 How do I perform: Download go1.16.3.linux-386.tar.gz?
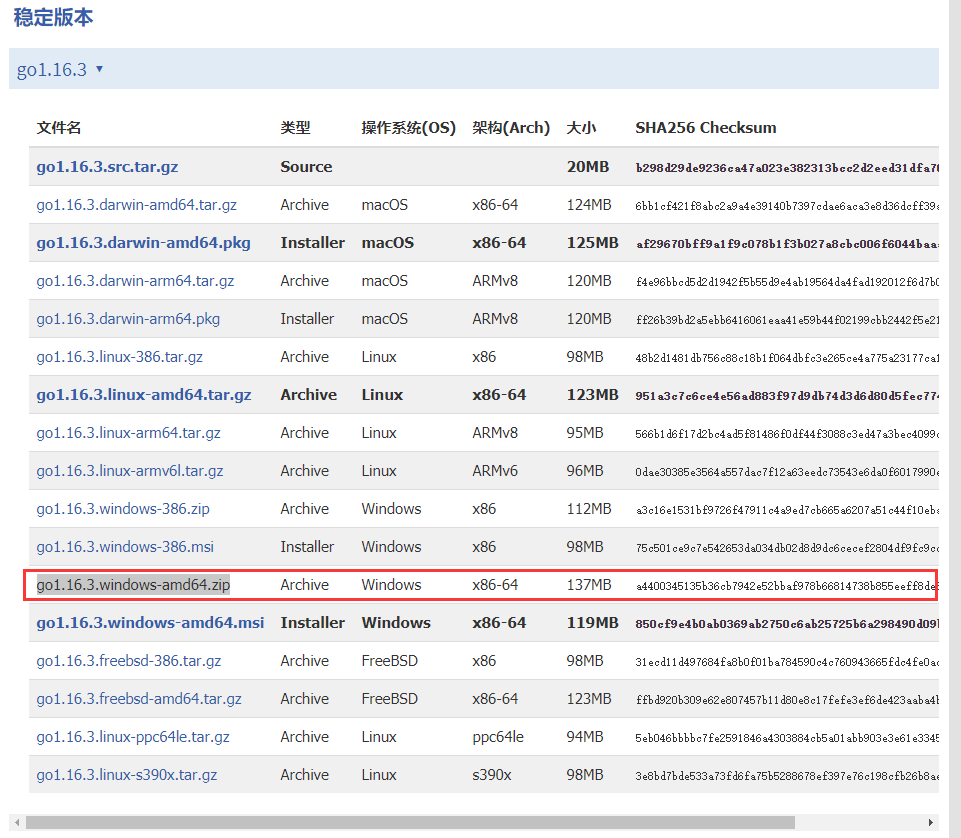(x=119, y=357)
